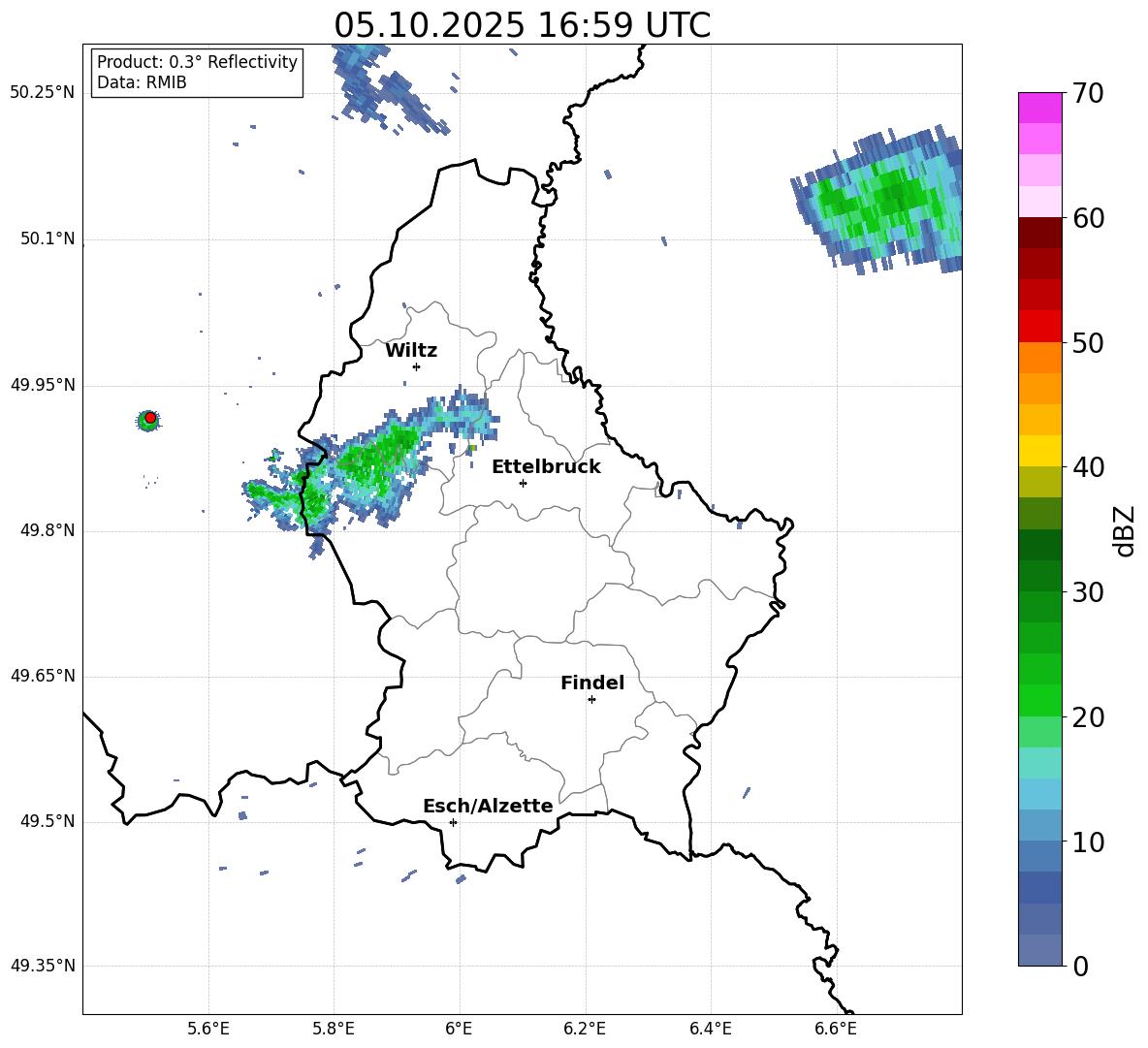The height and width of the screenshot is (1048, 1148).
Task: Click the Ettelbruck city label
Action: [546, 467]
